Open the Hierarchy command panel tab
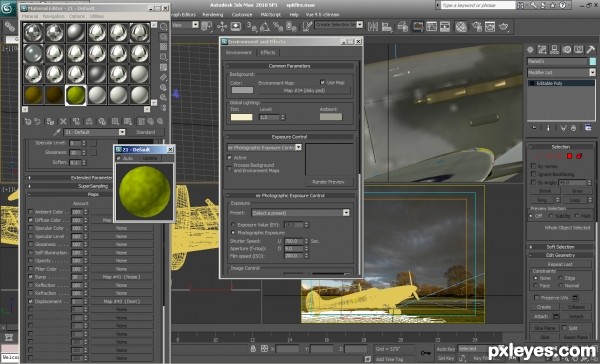600x364 pixels. [x=554, y=49]
